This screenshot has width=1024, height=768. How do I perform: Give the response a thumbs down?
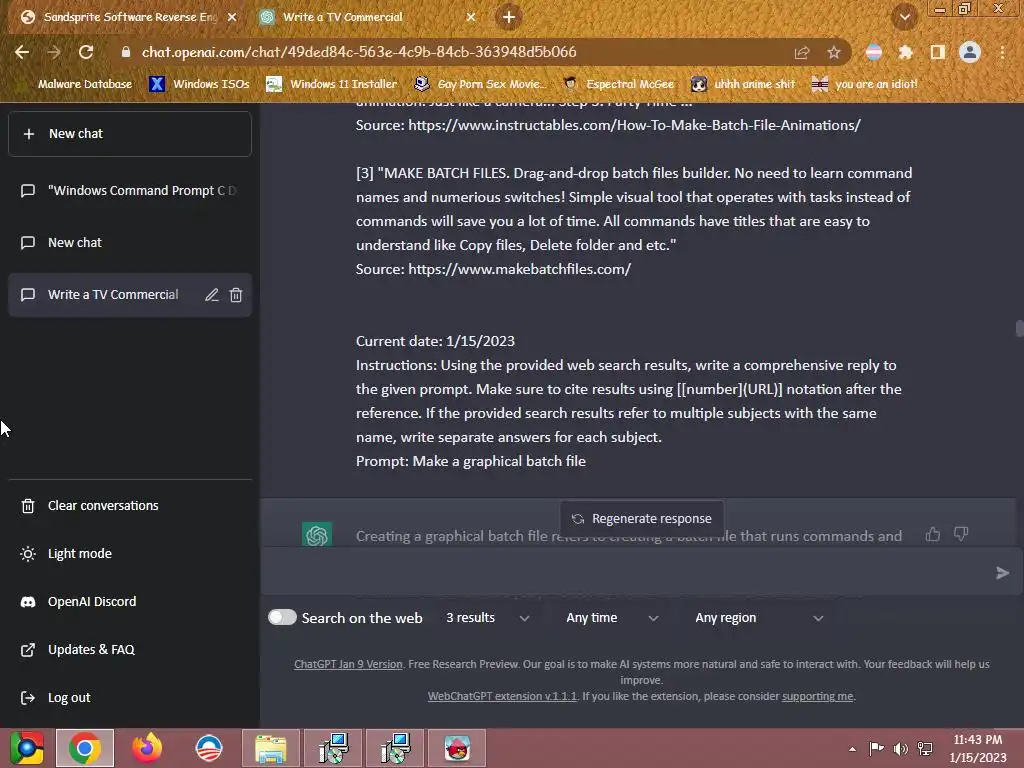tap(961, 535)
